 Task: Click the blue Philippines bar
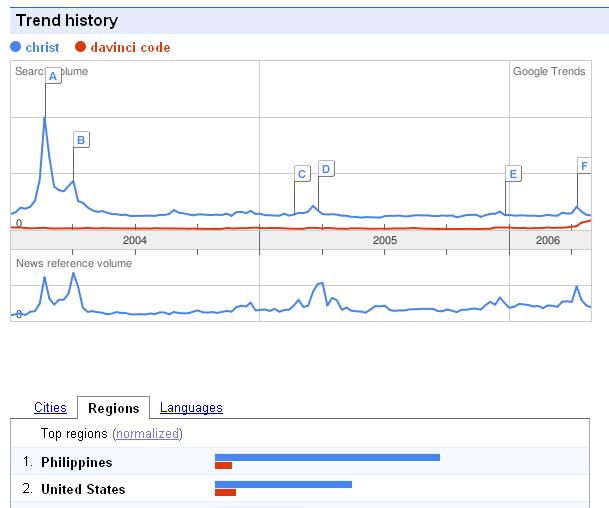coord(327,458)
